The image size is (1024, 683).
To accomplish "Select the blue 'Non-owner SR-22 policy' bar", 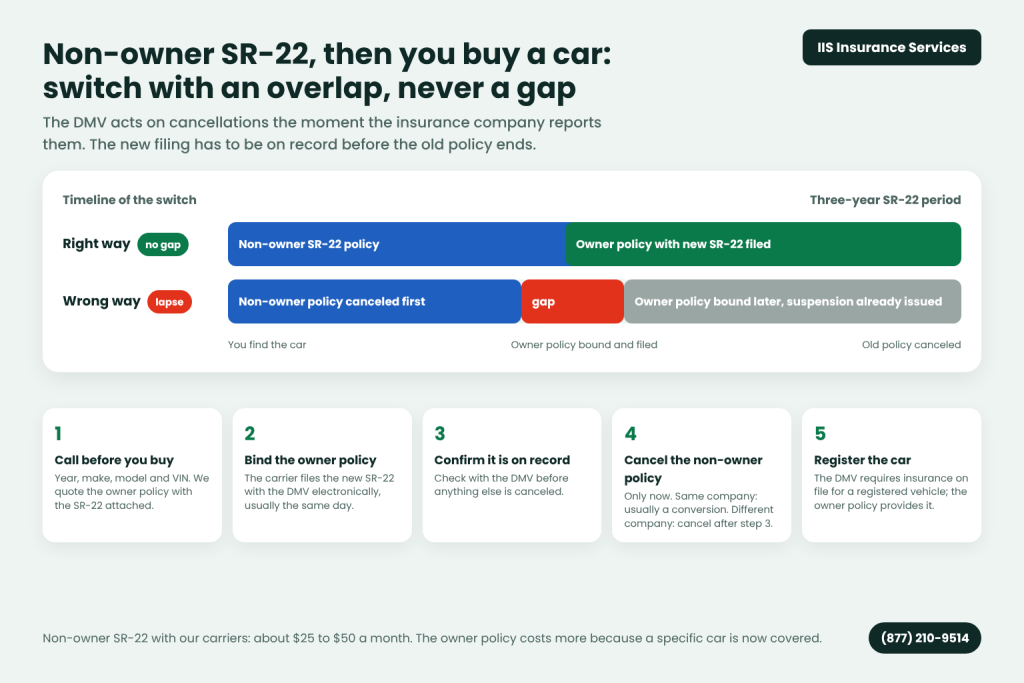I will click(396, 244).
